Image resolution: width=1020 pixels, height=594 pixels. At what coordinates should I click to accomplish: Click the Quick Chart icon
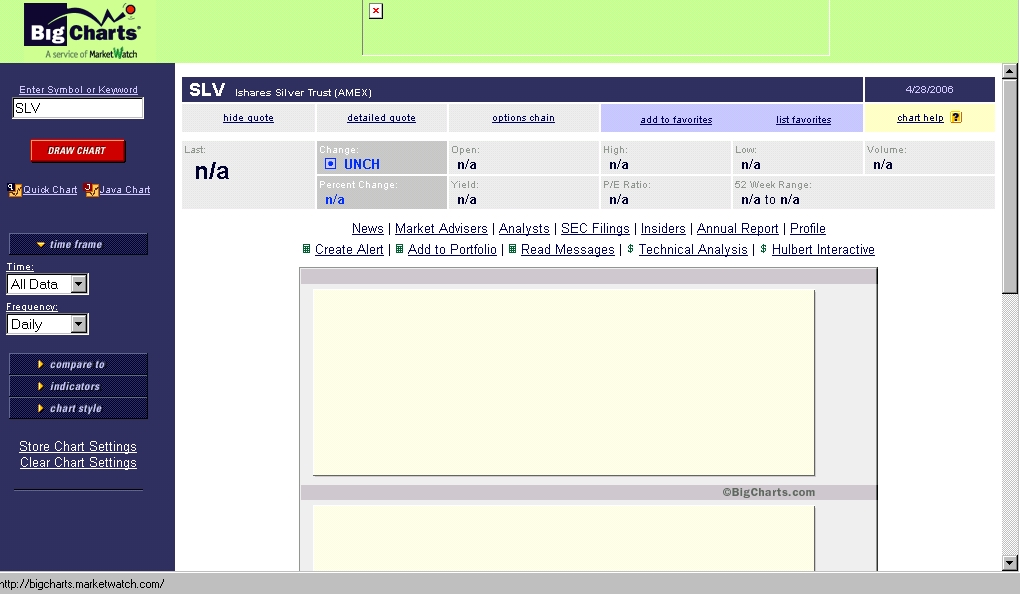tap(15, 189)
